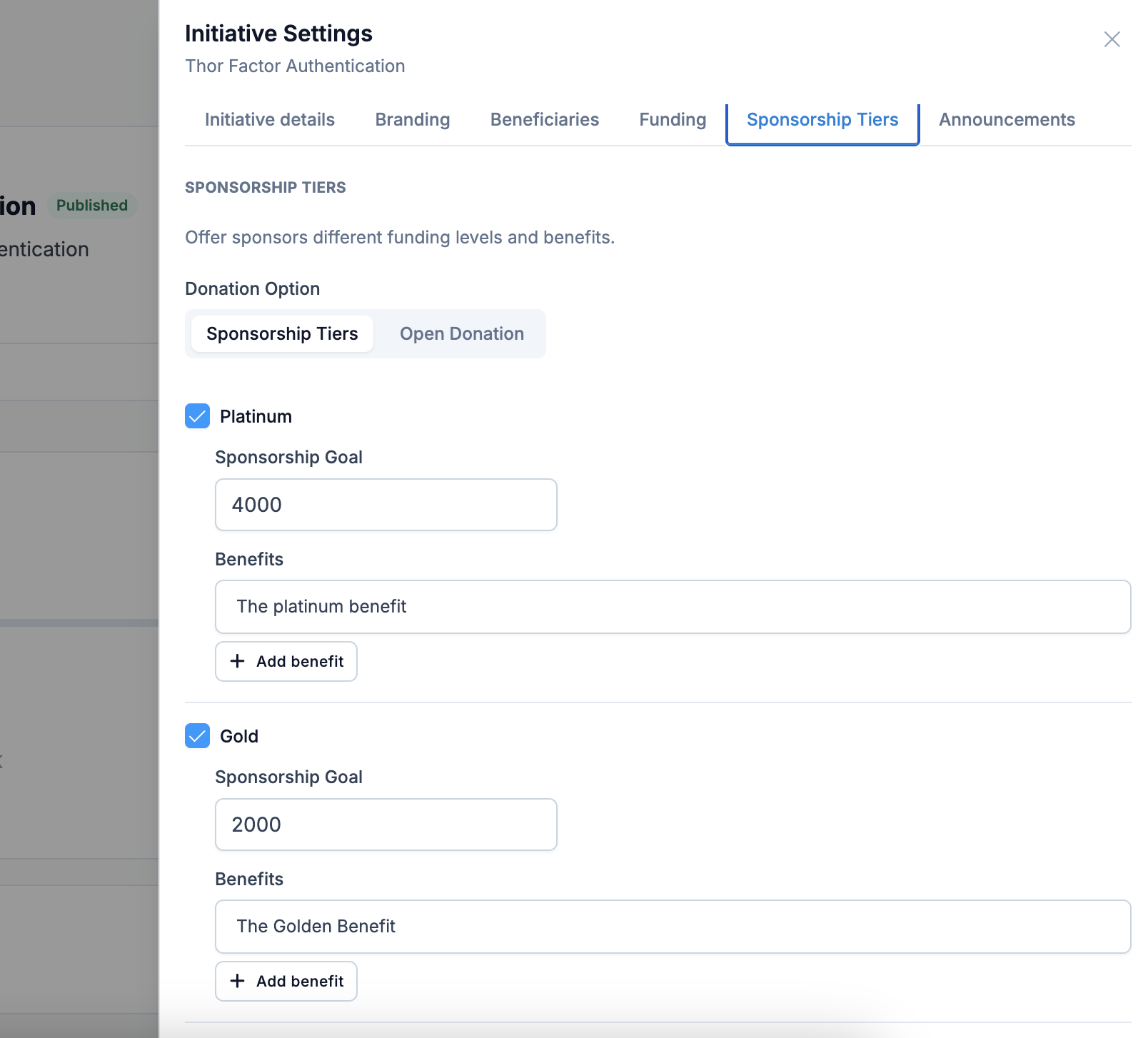Edit the Gold Sponsorship Goal field
1148x1038 pixels.
(386, 825)
